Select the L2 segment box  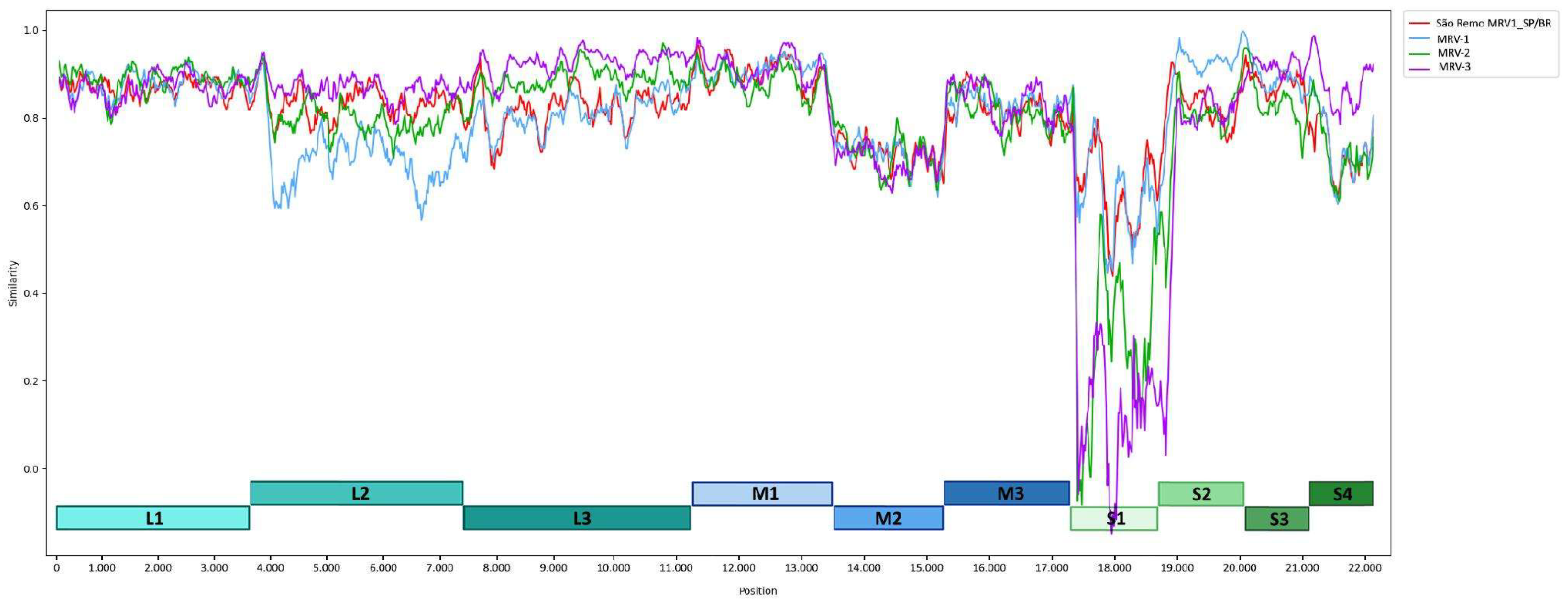[x=356, y=493]
